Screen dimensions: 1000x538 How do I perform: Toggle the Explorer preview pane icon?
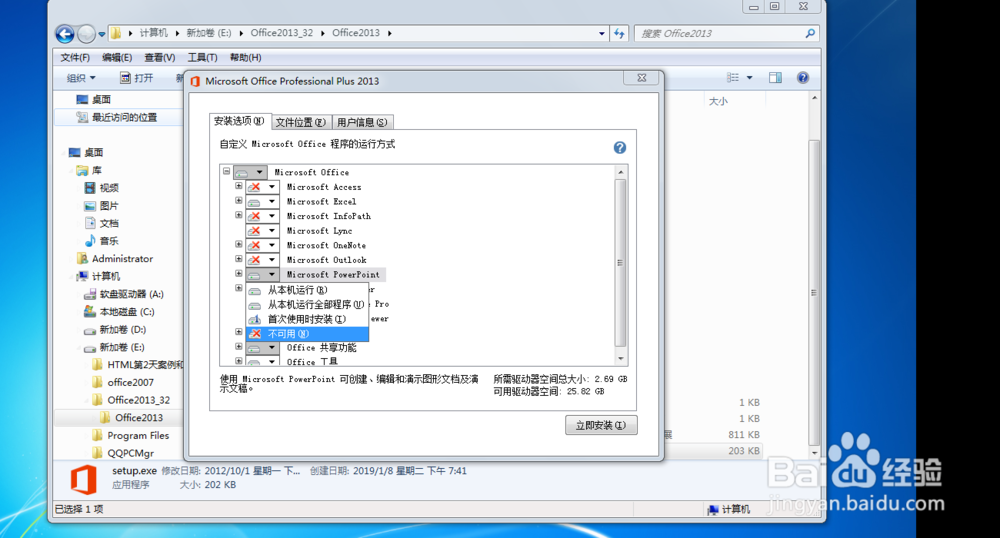tap(775, 78)
